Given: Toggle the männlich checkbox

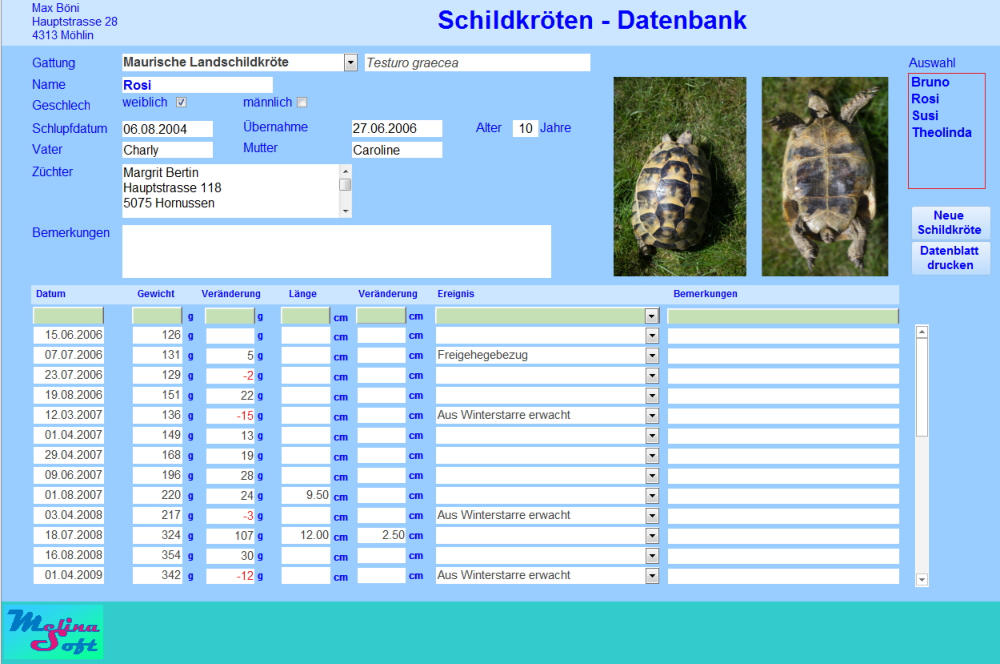Looking at the screenshot, I should 302,102.
